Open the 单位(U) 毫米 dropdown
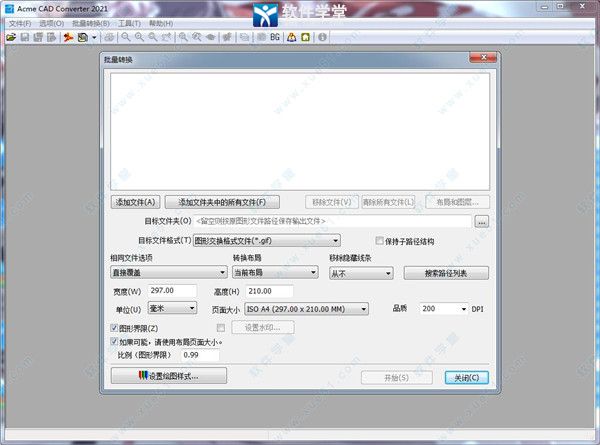 coord(172,308)
